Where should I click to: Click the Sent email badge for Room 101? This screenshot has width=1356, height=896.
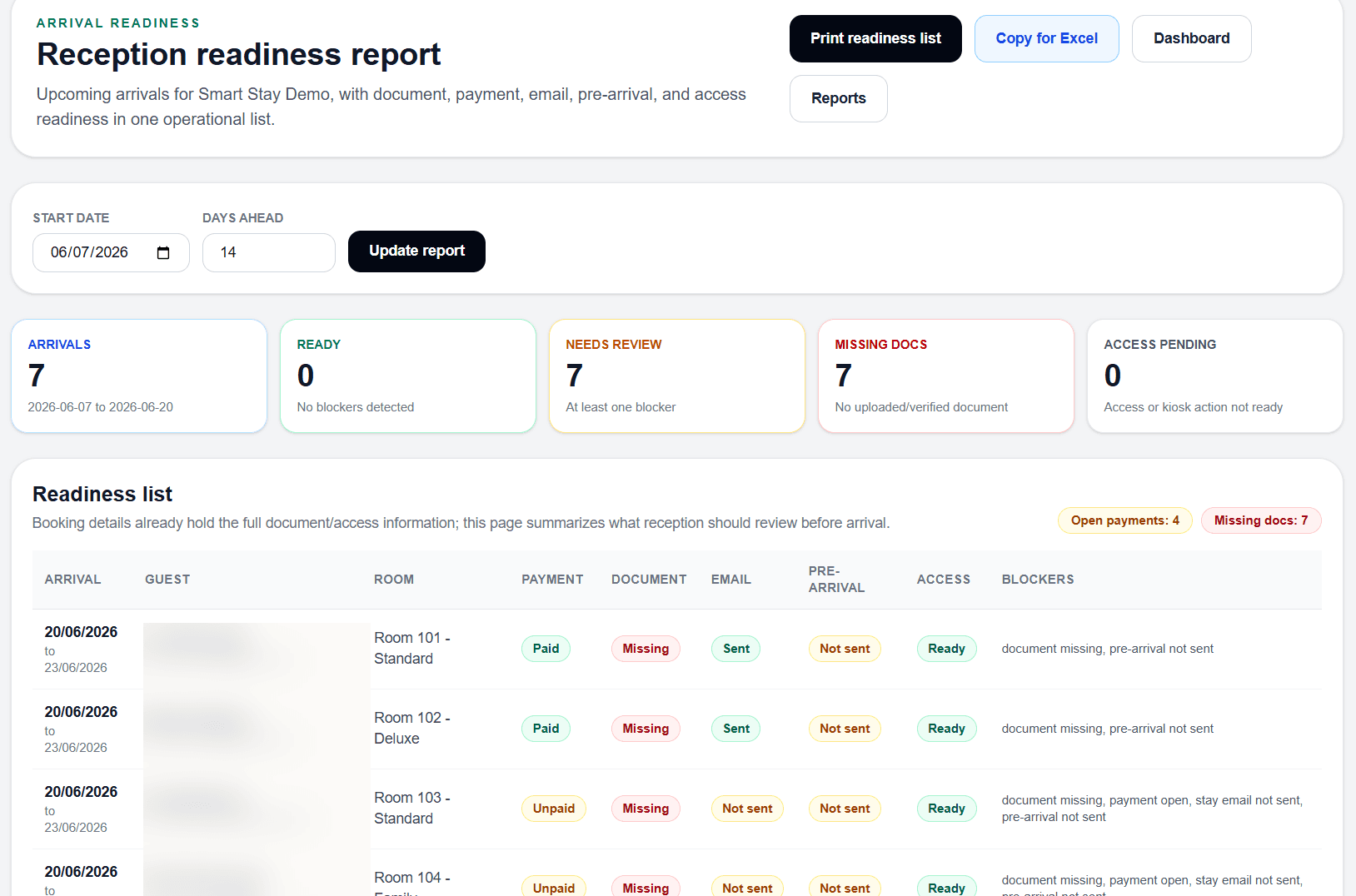pos(736,649)
